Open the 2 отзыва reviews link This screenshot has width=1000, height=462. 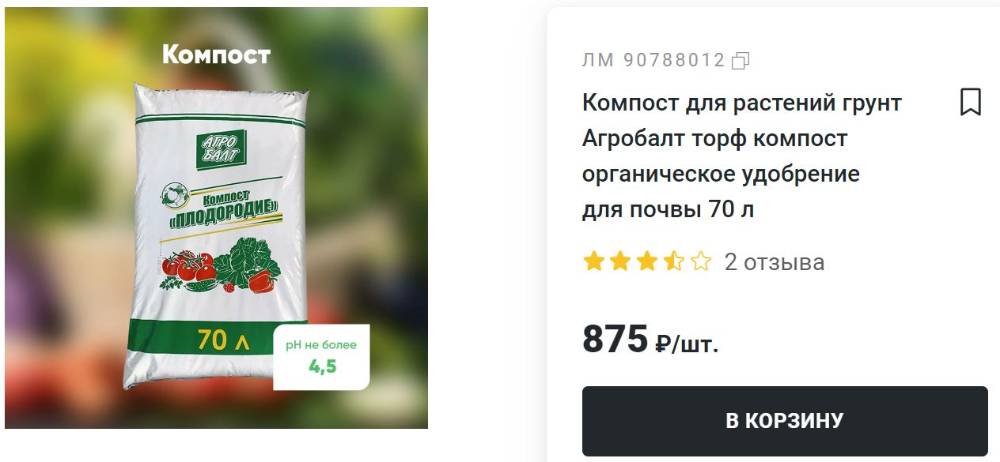click(774, 262)
